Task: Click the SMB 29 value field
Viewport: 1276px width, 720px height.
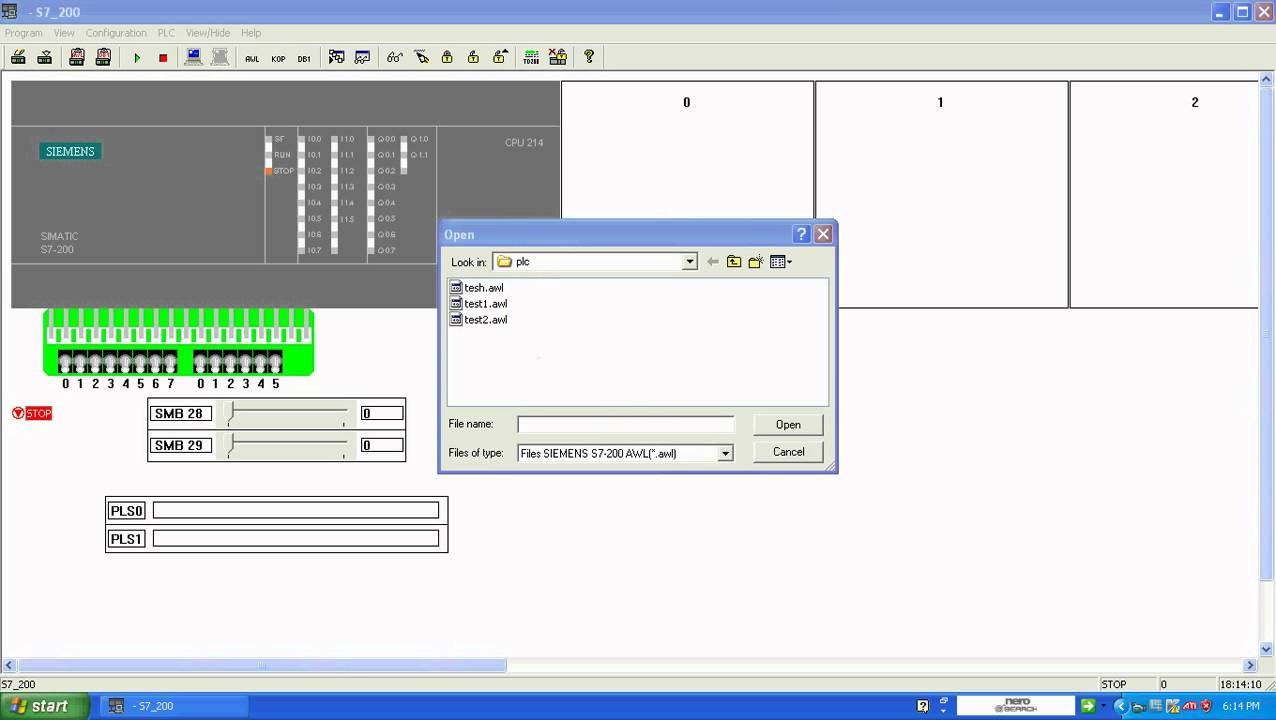Action: [x=382, y=445]
